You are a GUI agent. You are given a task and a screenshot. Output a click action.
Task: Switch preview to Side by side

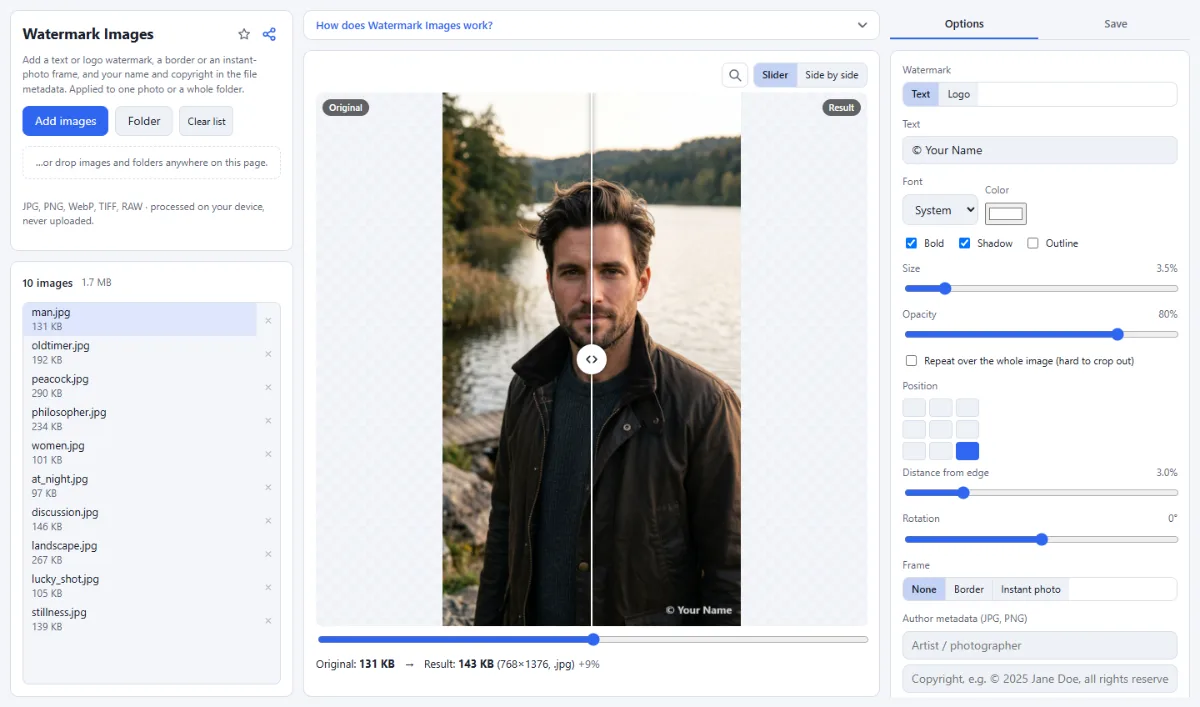pyautogui.click(x=832, y=75)
